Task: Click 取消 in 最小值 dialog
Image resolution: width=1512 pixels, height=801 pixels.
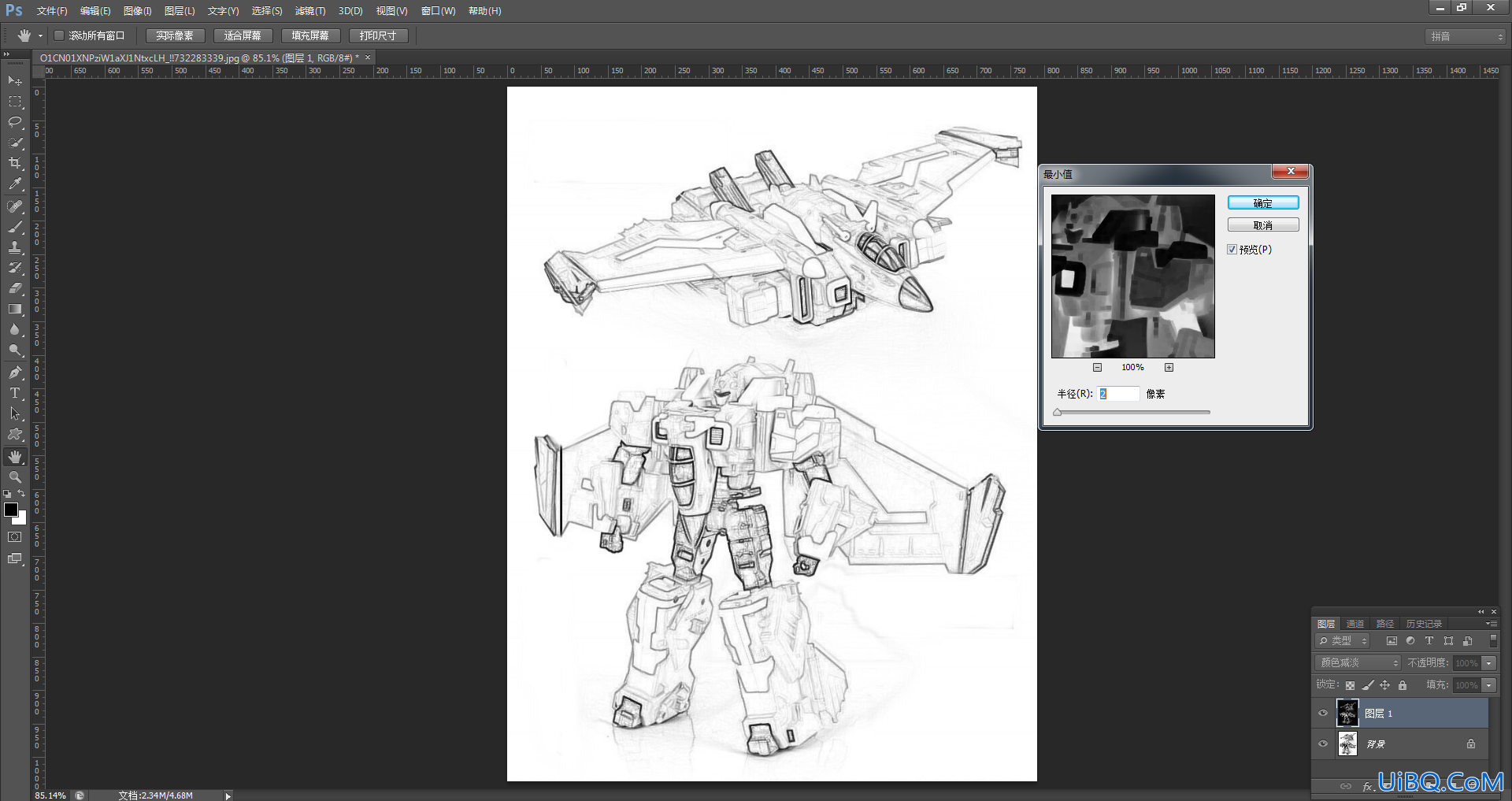Action: pyautogui.click(x=1263, y=225)
